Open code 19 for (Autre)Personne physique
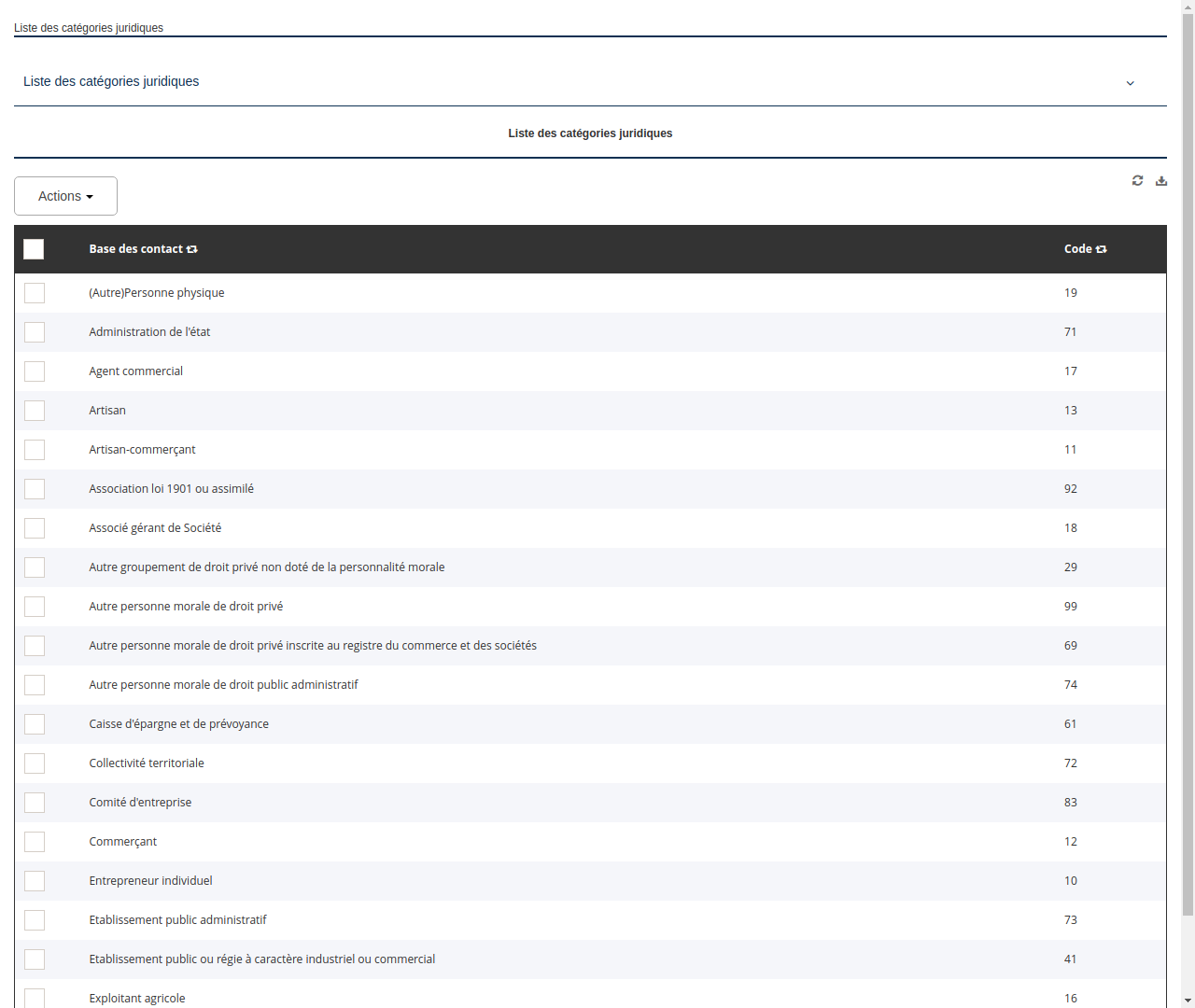The height and width of the screenshot is (1008, 1195). (x=1070, y=292)
